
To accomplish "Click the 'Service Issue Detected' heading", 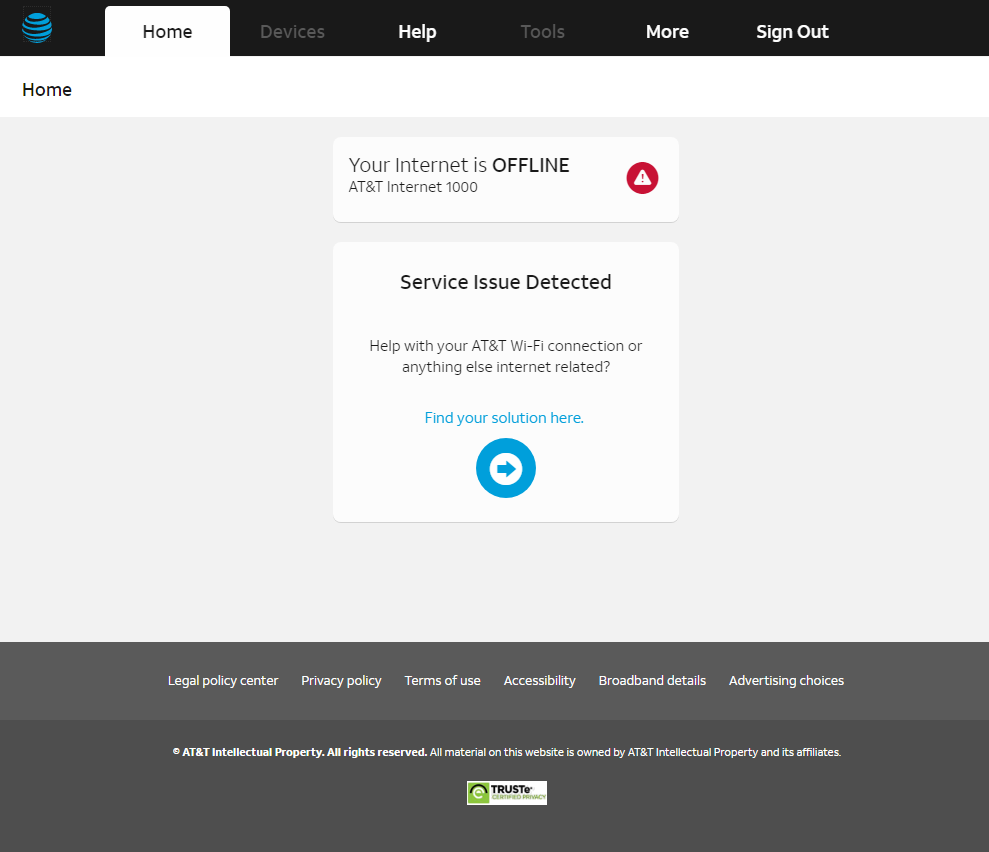I will 505,282.
